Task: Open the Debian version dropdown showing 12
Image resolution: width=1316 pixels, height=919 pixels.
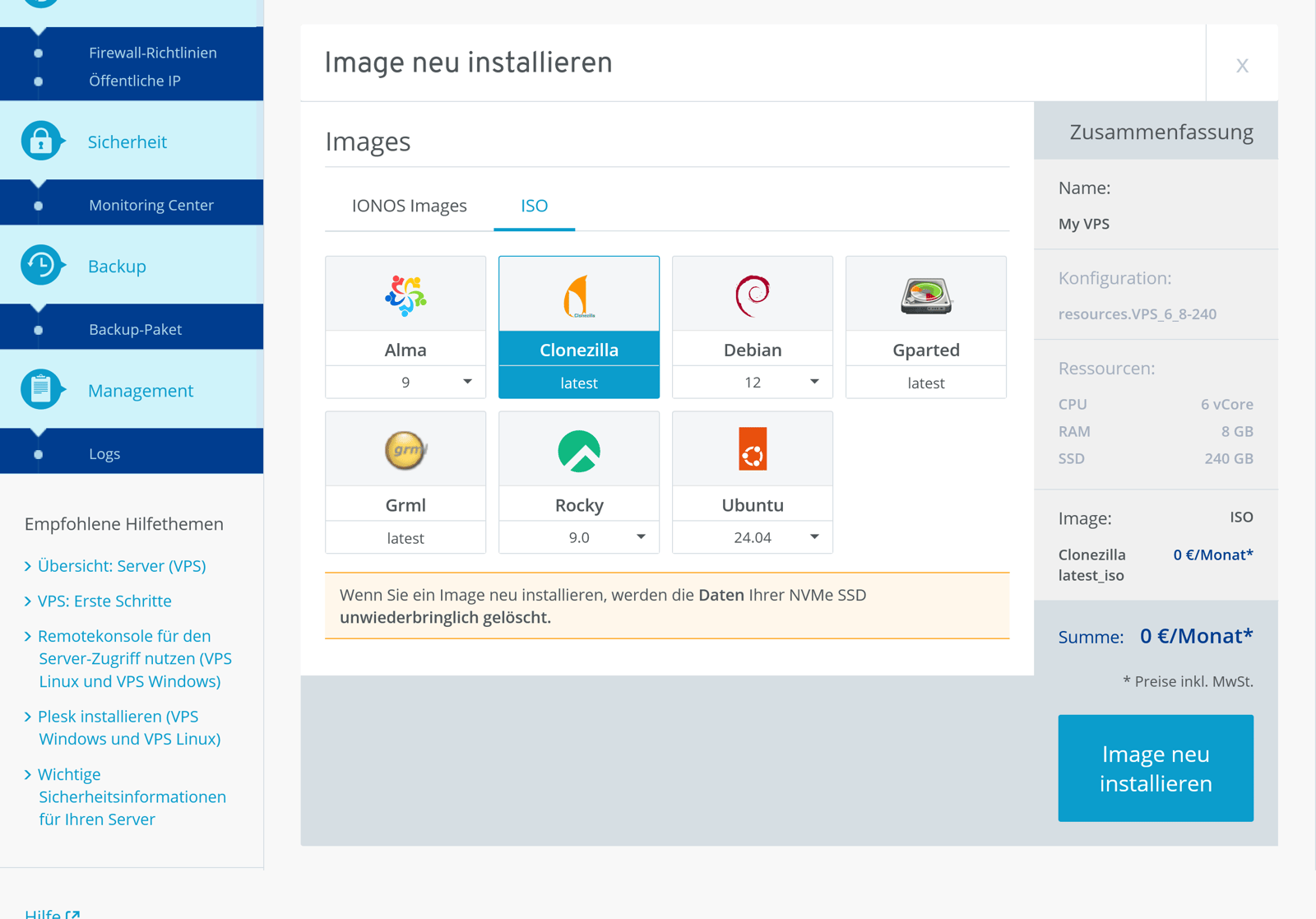Action: click(x=813, y=381)
